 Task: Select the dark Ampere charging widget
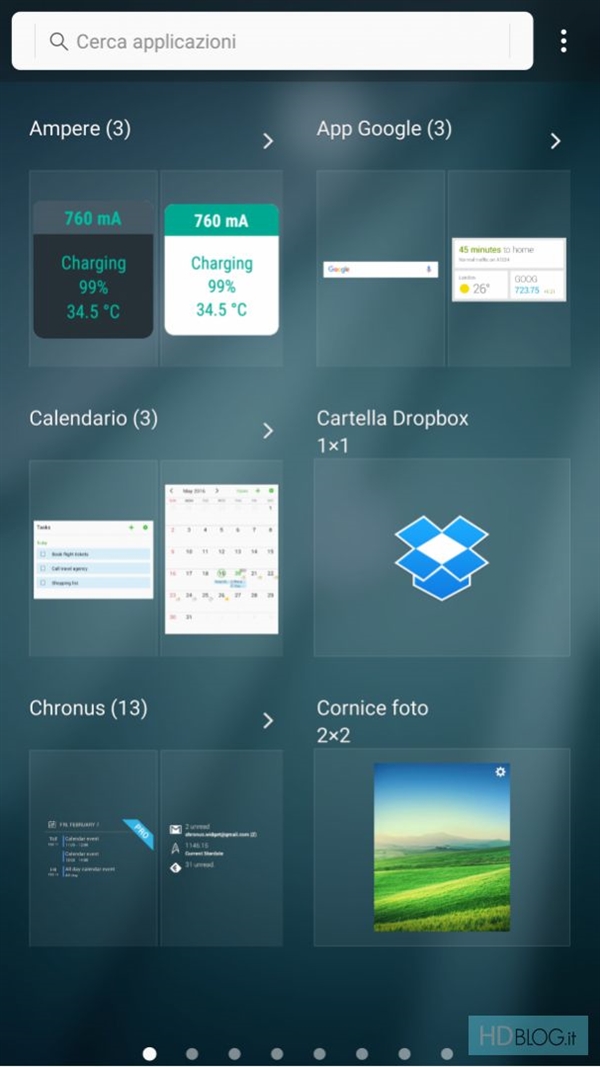pos(94,269)
